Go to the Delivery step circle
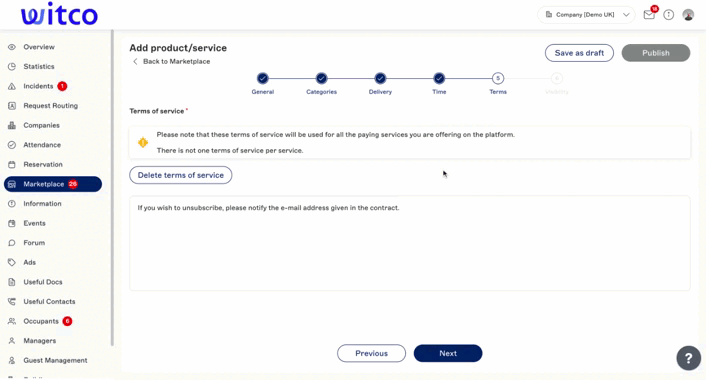This screenshot has width=706, height=380. coord(380,78)
